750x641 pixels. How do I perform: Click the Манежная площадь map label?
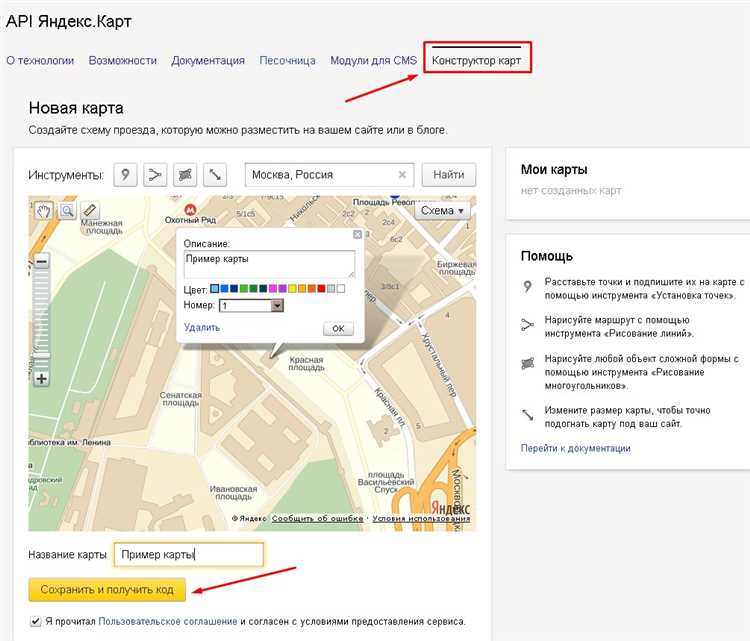pos(102,227)
